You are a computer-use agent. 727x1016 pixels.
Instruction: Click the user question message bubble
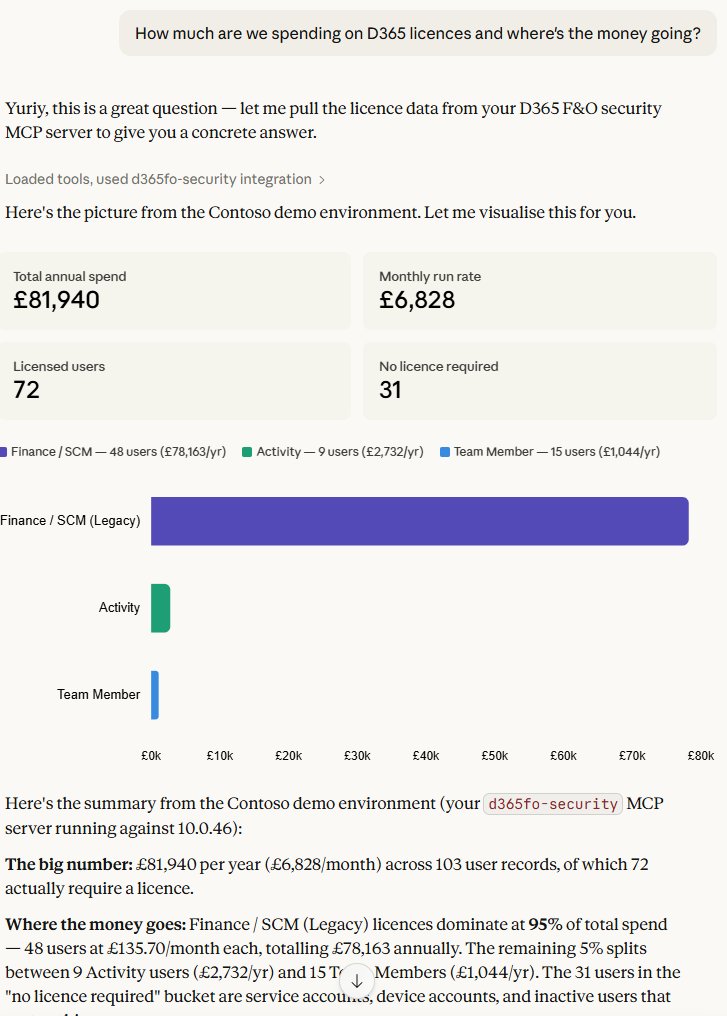click(418, 34)
